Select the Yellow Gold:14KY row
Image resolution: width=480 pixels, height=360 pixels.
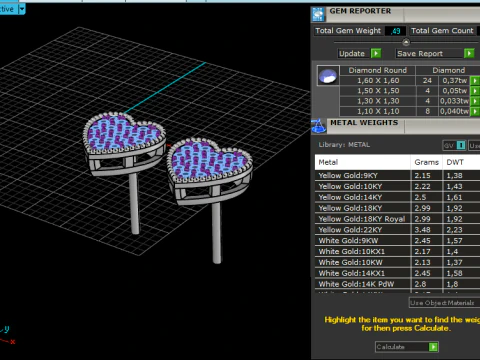[x=397, y=197]
